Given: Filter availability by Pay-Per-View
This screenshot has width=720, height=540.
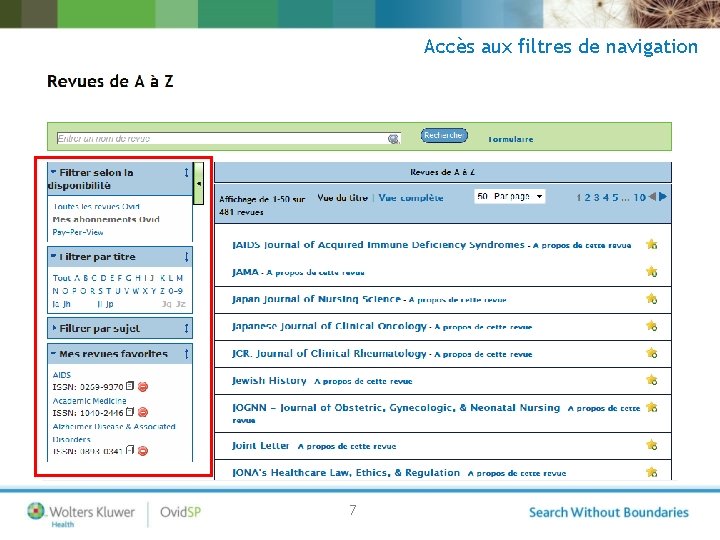Looking at the screenshot, I should [78, 232].
